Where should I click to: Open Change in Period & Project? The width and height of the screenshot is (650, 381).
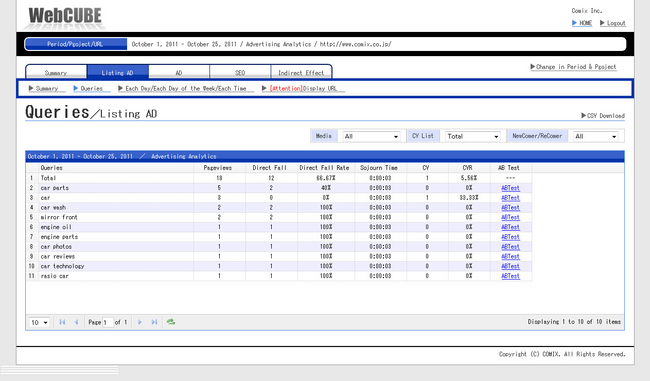pos(573,67)
